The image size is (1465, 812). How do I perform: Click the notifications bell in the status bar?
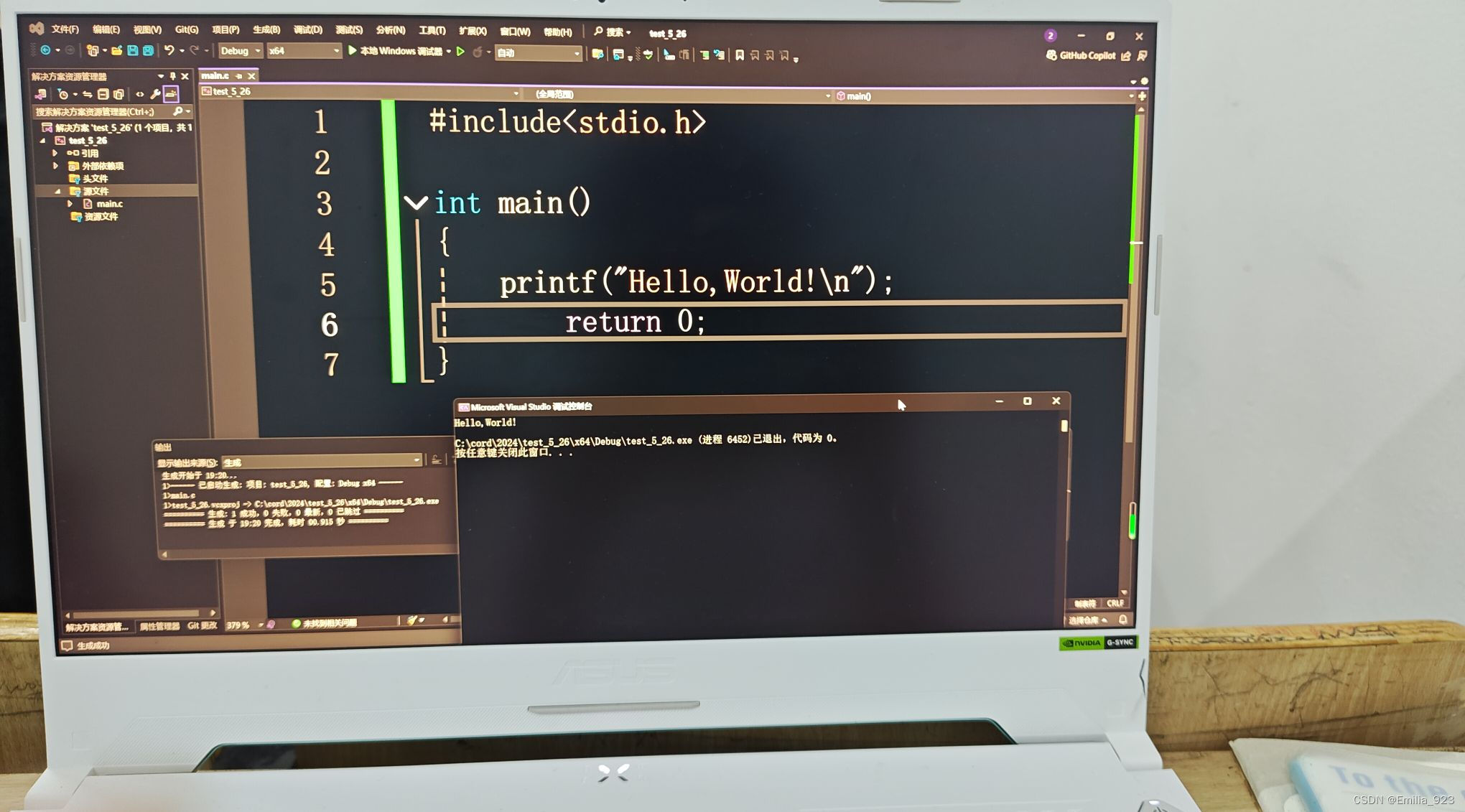click(1123, 620)
